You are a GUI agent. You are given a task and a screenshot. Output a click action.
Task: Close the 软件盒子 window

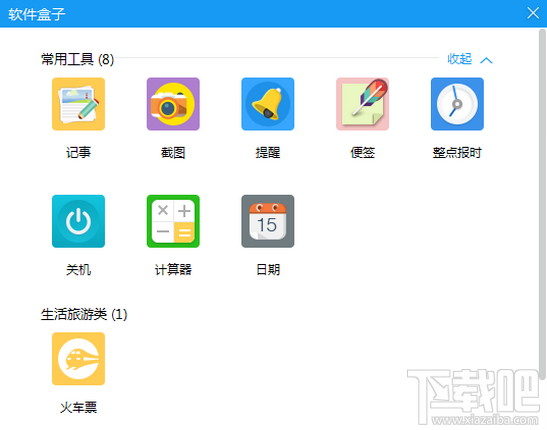pyautogui.click(x=533, y=13)
